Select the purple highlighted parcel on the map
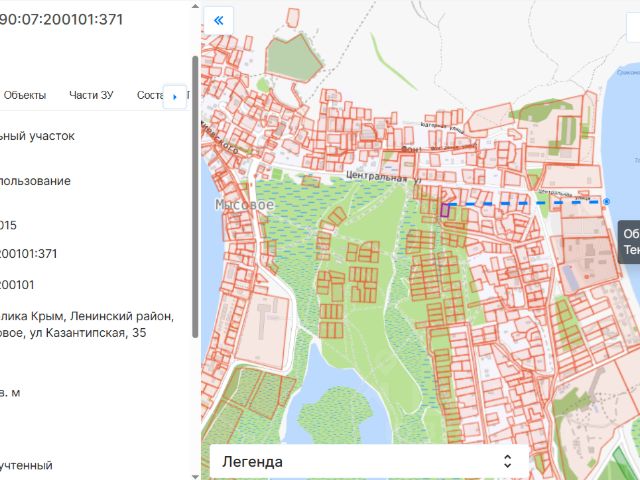Screen dimensions: 640x480 (444, 210)
